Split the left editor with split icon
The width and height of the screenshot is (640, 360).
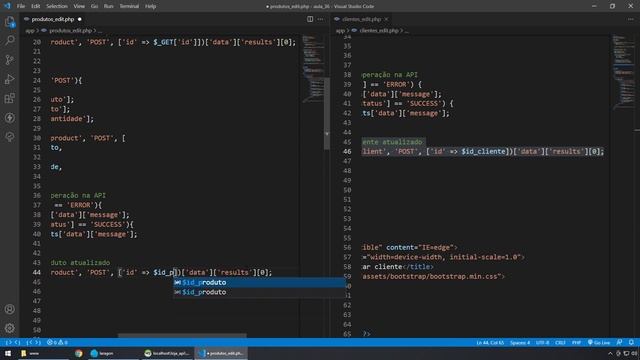click(x=310, y=19)
